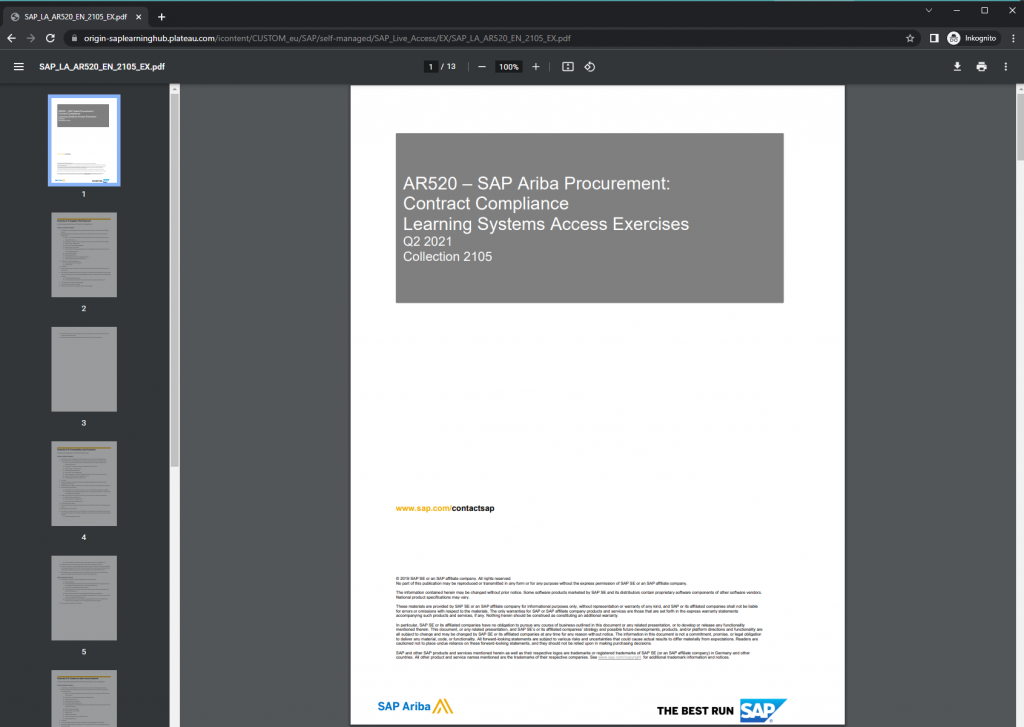
Task: Open the tab search dropdown arrow
Action: (x=929, y=11)
